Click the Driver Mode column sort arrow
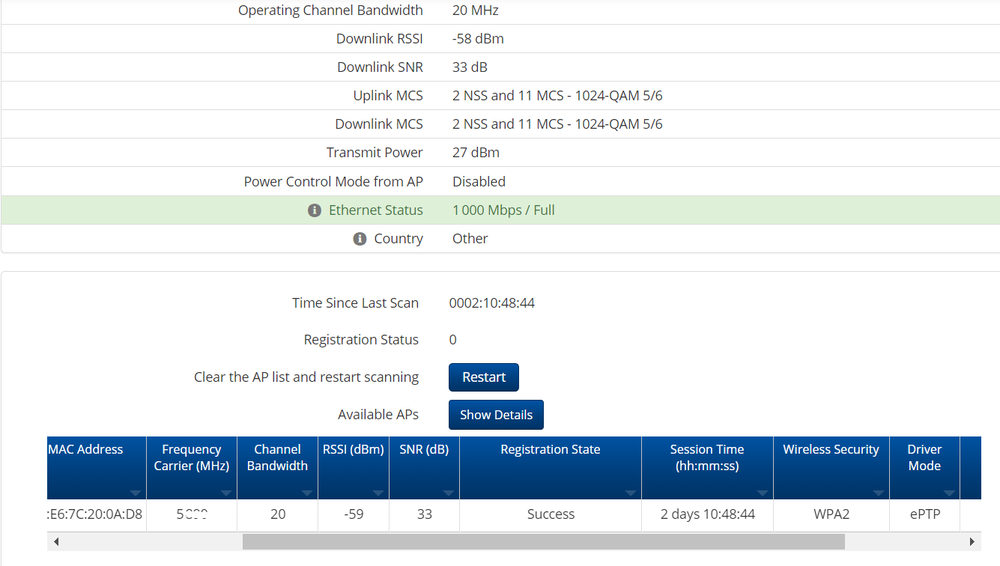Image resolution: width=1000 pixels, height=566 pixels. click(948, 492)
